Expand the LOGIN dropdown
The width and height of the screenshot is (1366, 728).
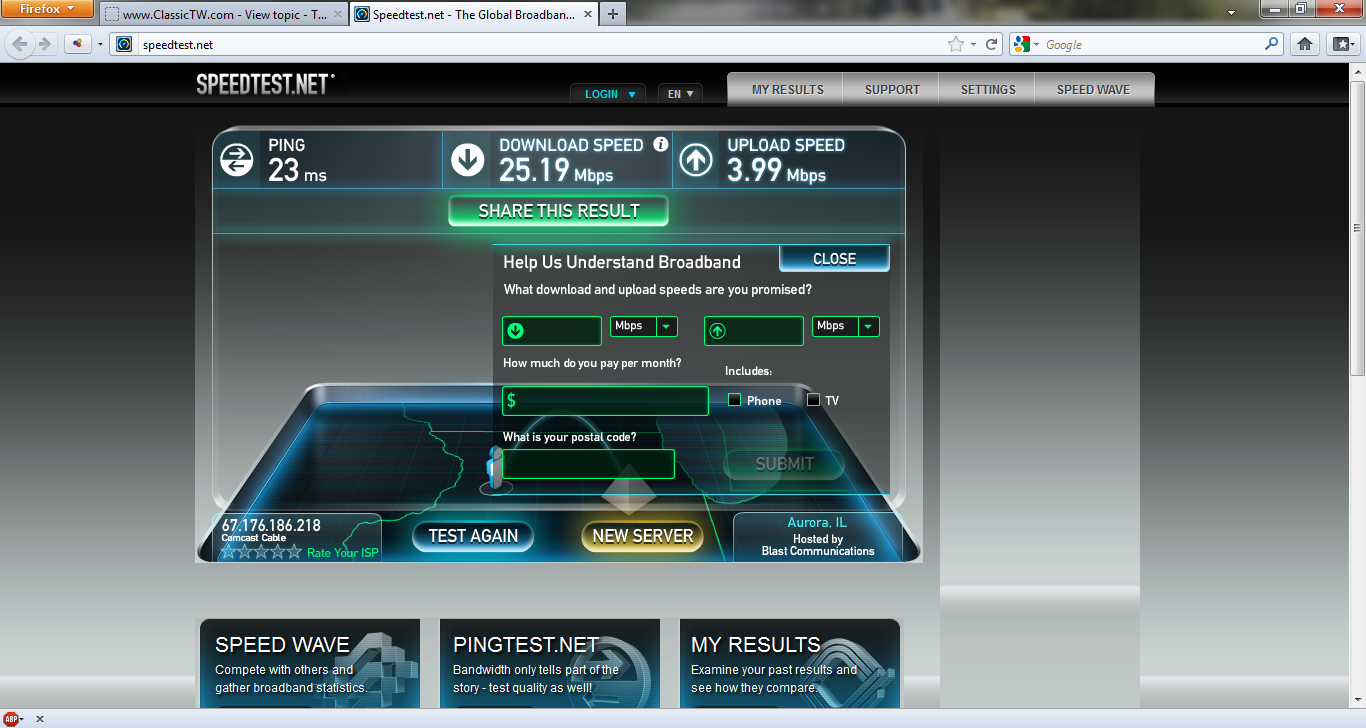tap(608, 93)
